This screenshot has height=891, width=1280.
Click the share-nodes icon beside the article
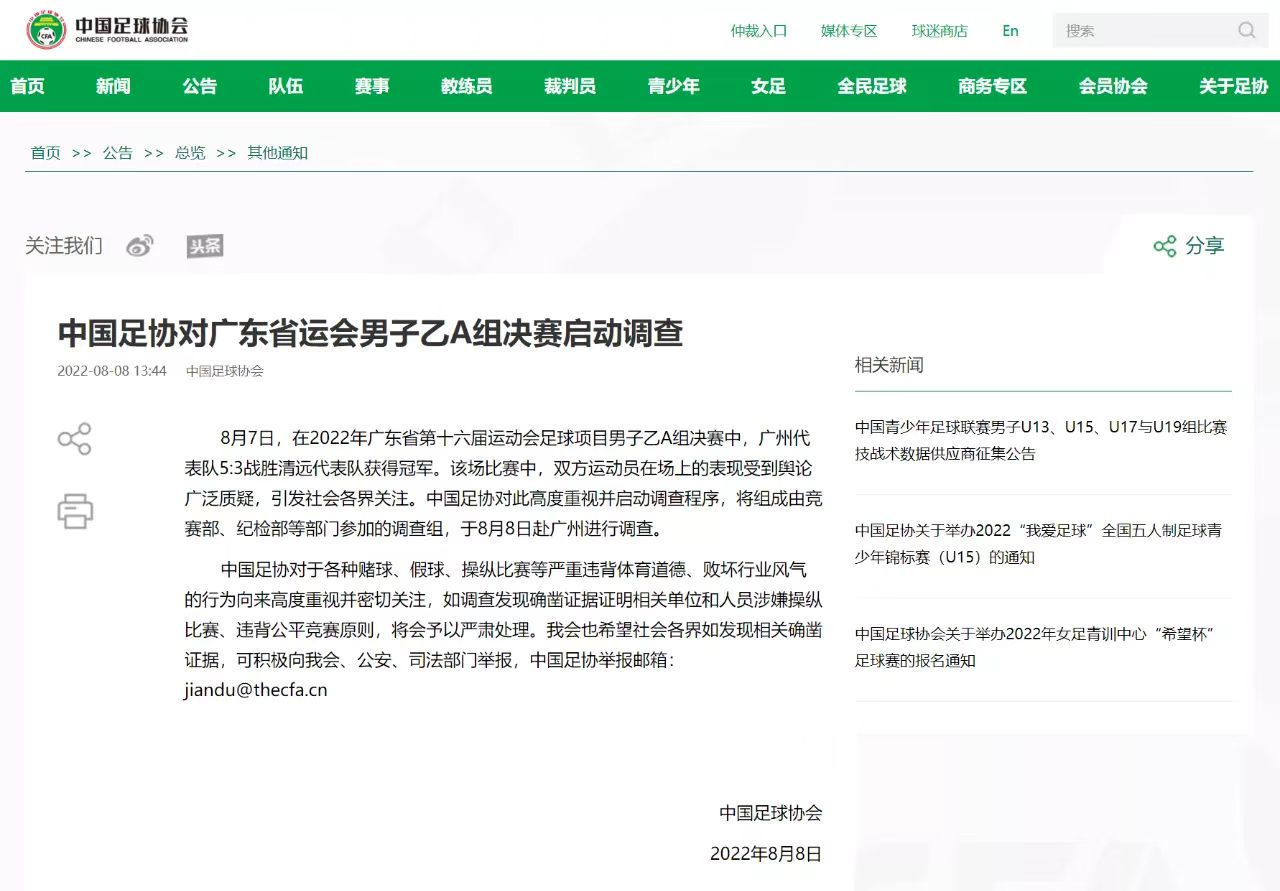(x=74, y=440)
